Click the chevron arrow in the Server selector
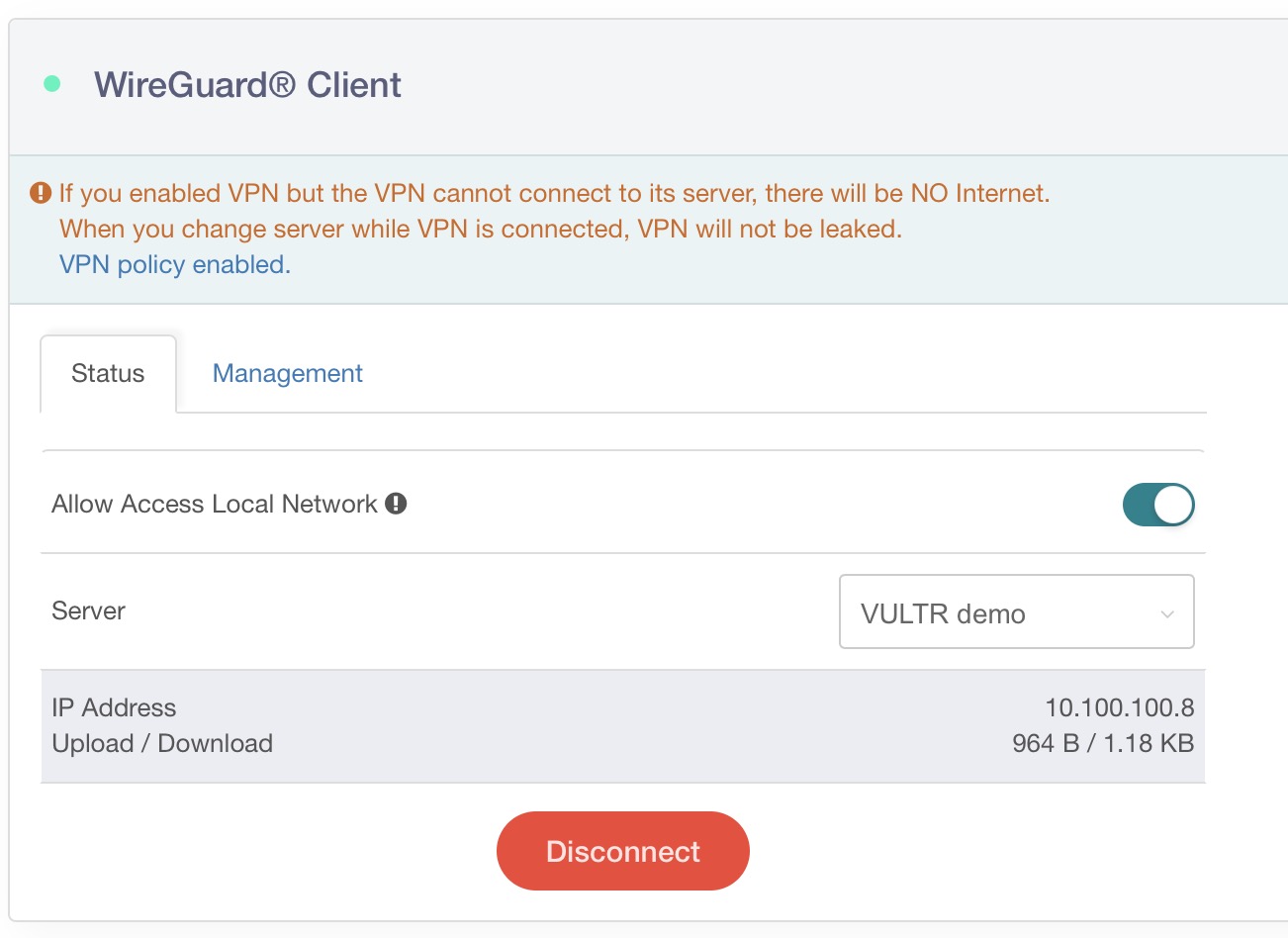Viewport: 1288px width, 938px height. pos(1167,614)
